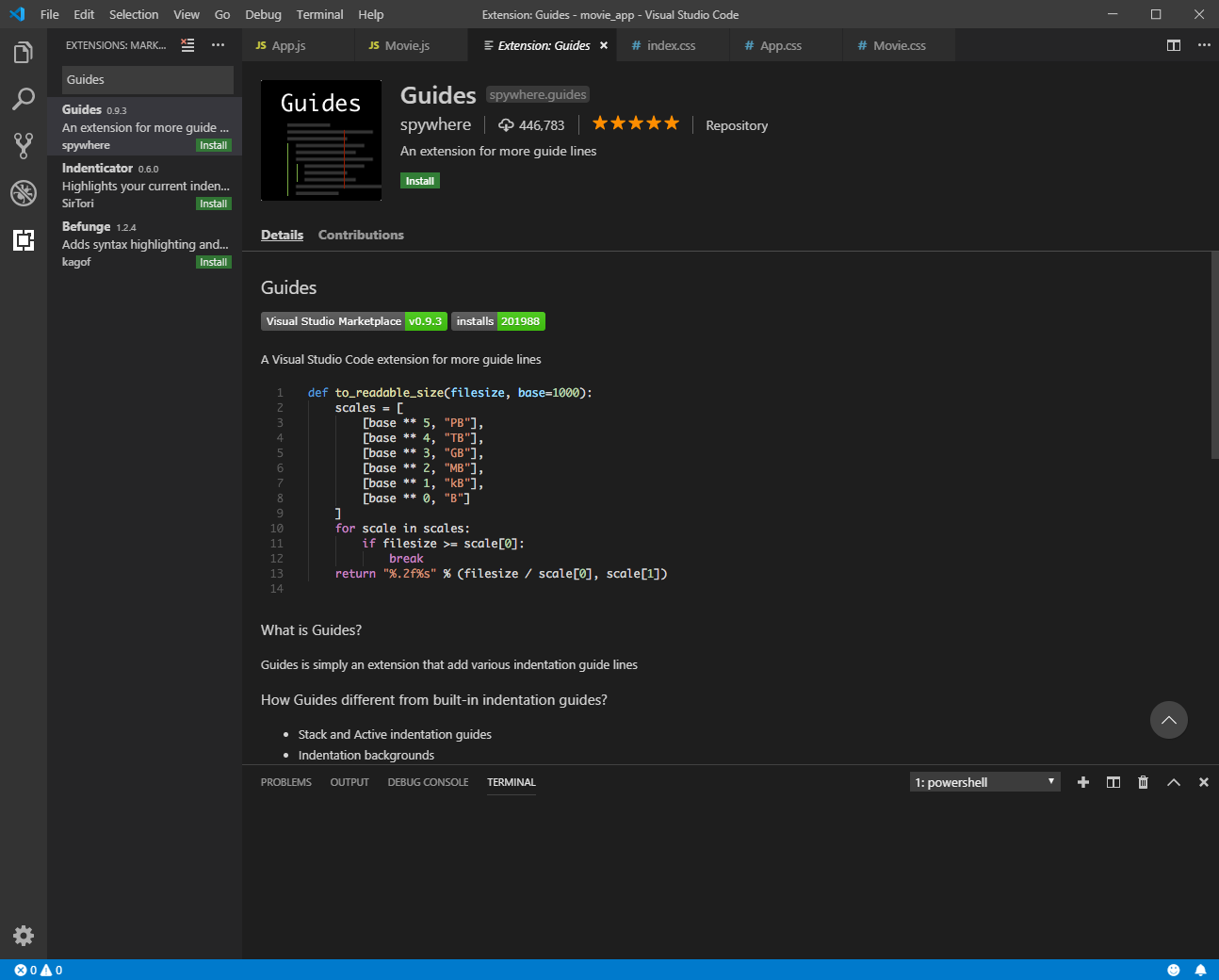Open the Selection menu
Screen dimensions: 1219x980
(134, 14)
